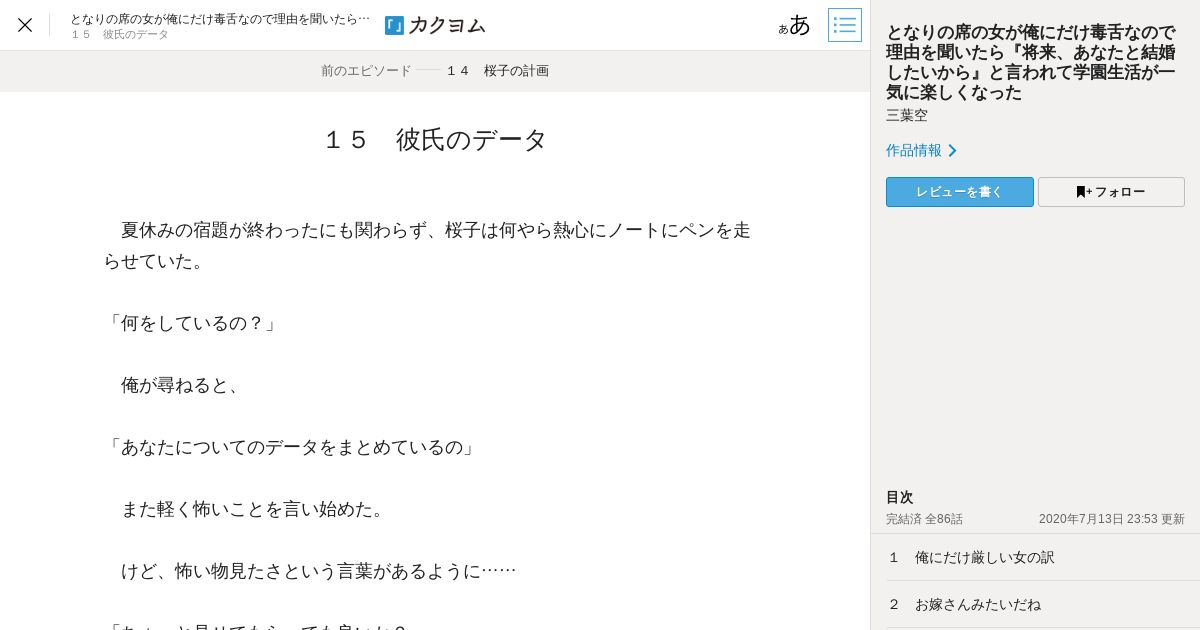The width and height of the screenshot is (1200, 630).
Task: Click update date 2020年7月13日 23:53 更新
Action: coord(1112,519)
